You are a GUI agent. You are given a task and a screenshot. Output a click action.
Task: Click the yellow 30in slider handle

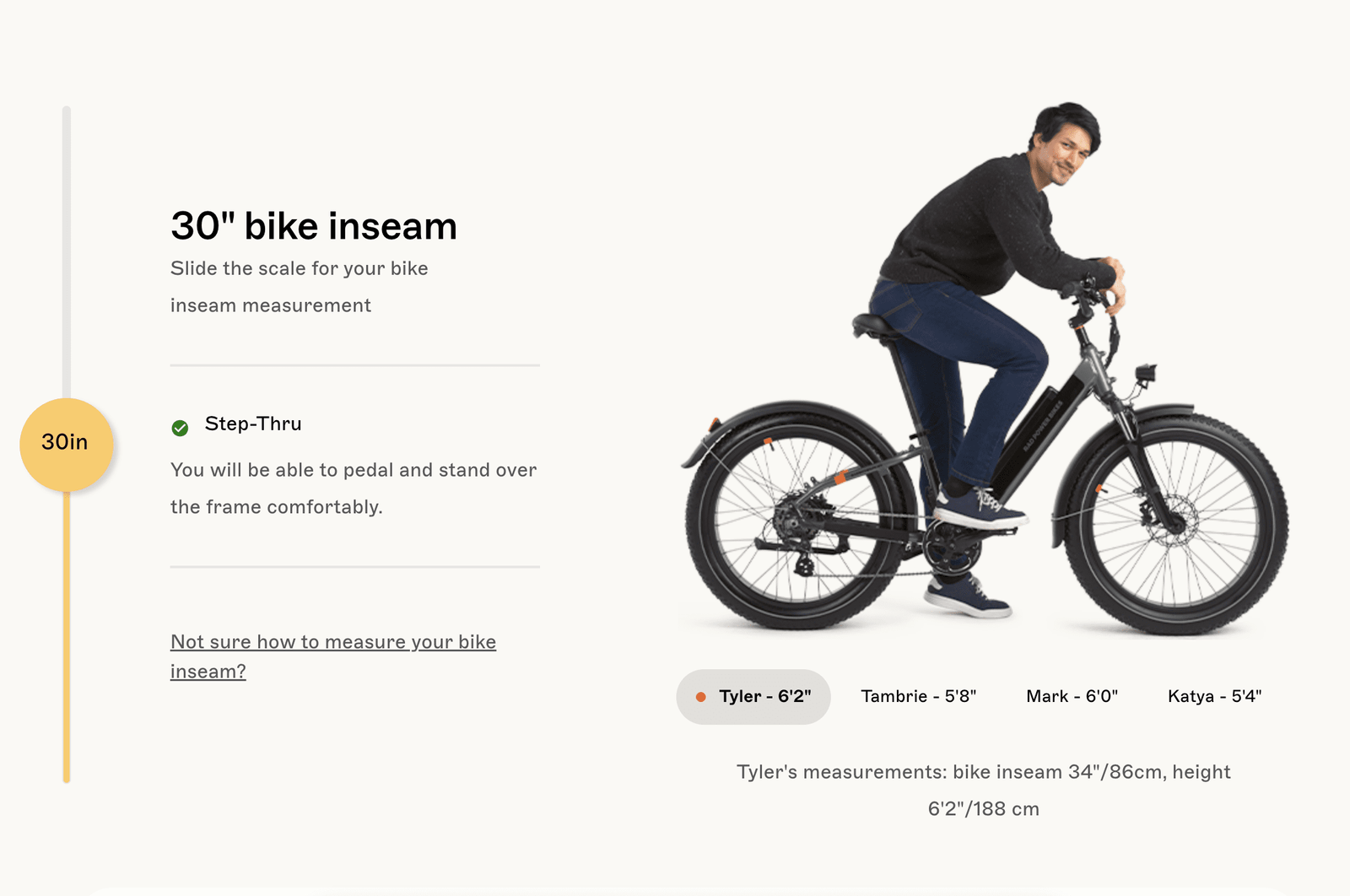point(66,444)
